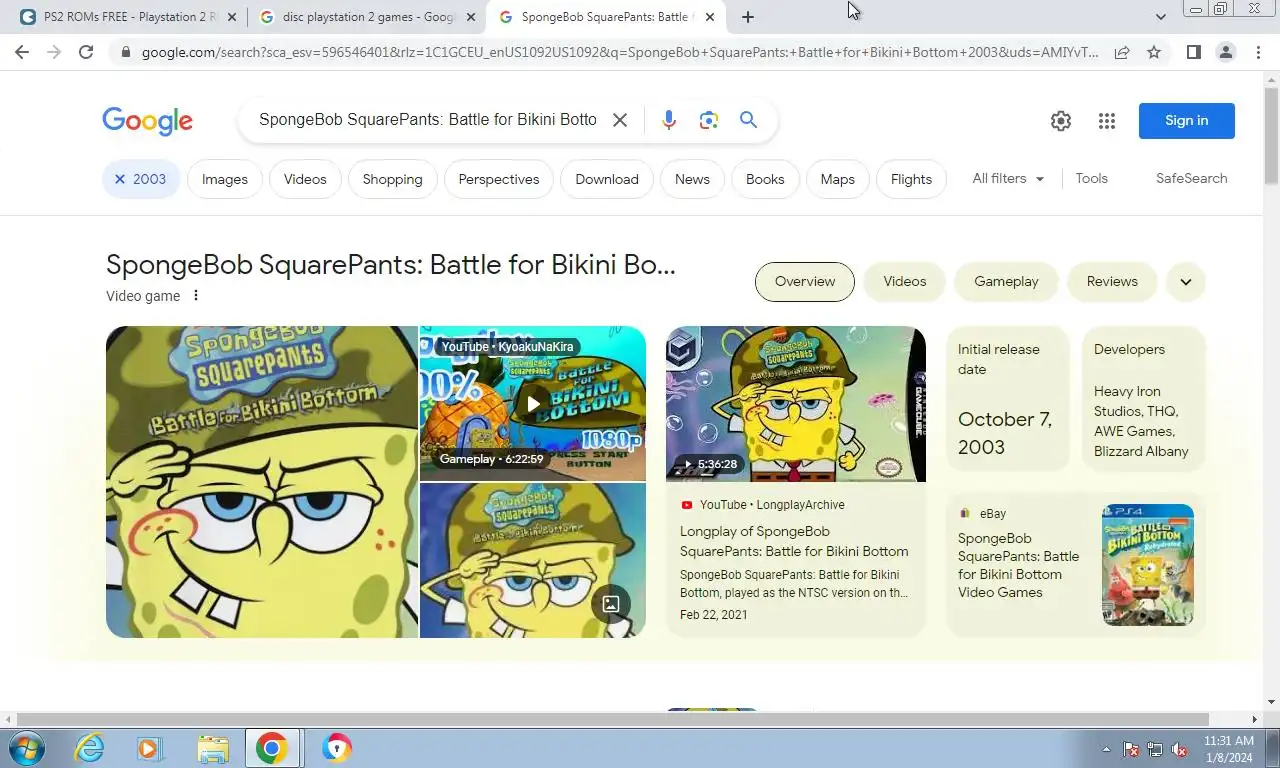The image size is (1280, 768).
Task: Select the Perspectives filter
Action: (499, 179)
